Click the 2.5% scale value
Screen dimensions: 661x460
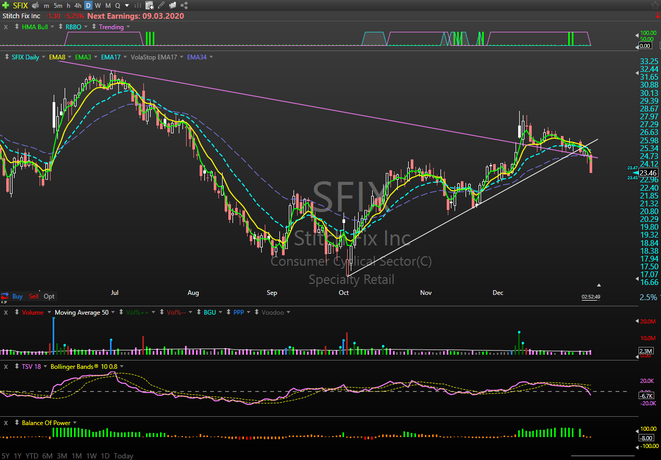(x=648, y=297)
